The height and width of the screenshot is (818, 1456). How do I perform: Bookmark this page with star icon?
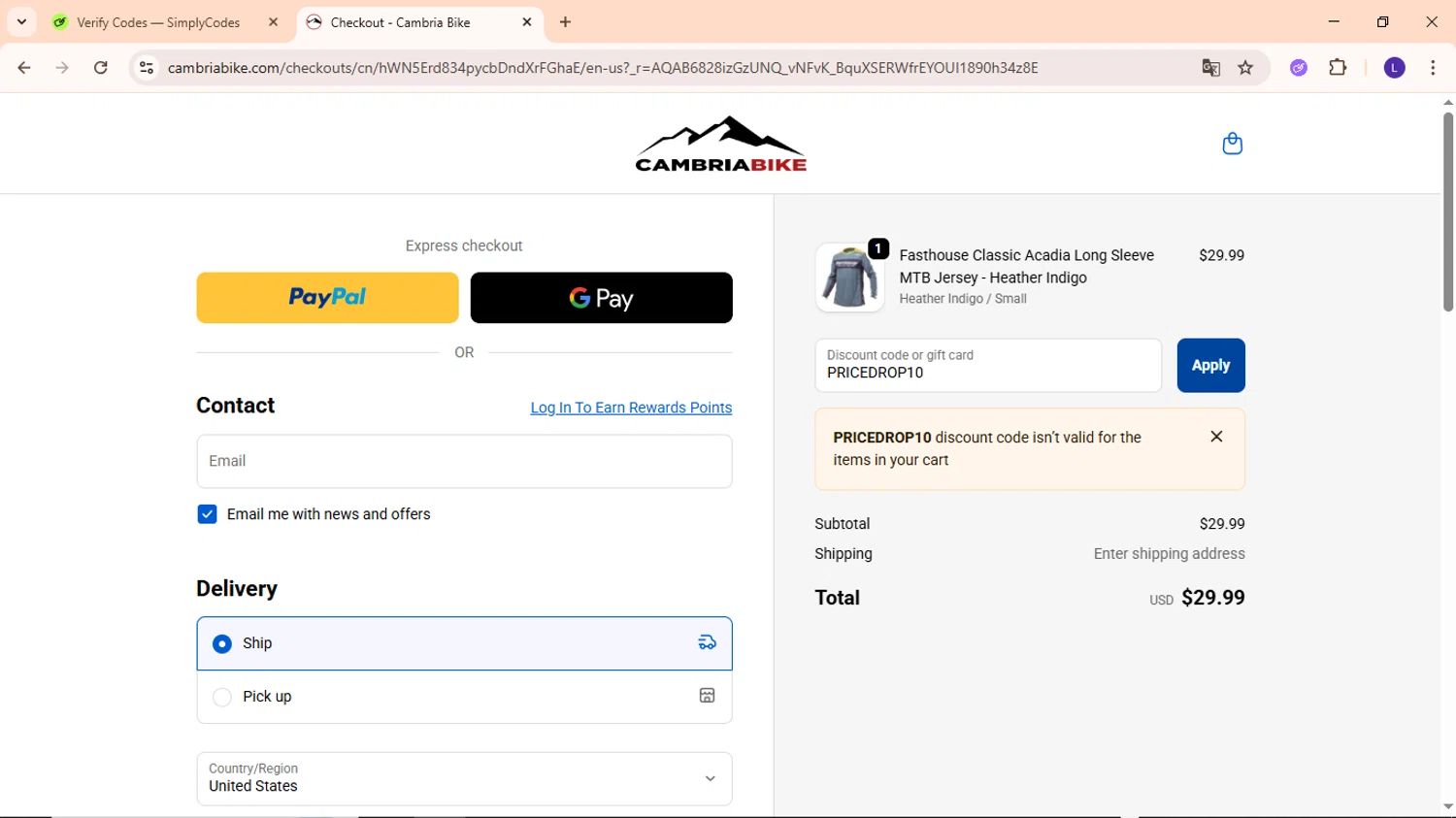tap(1245, 68)
